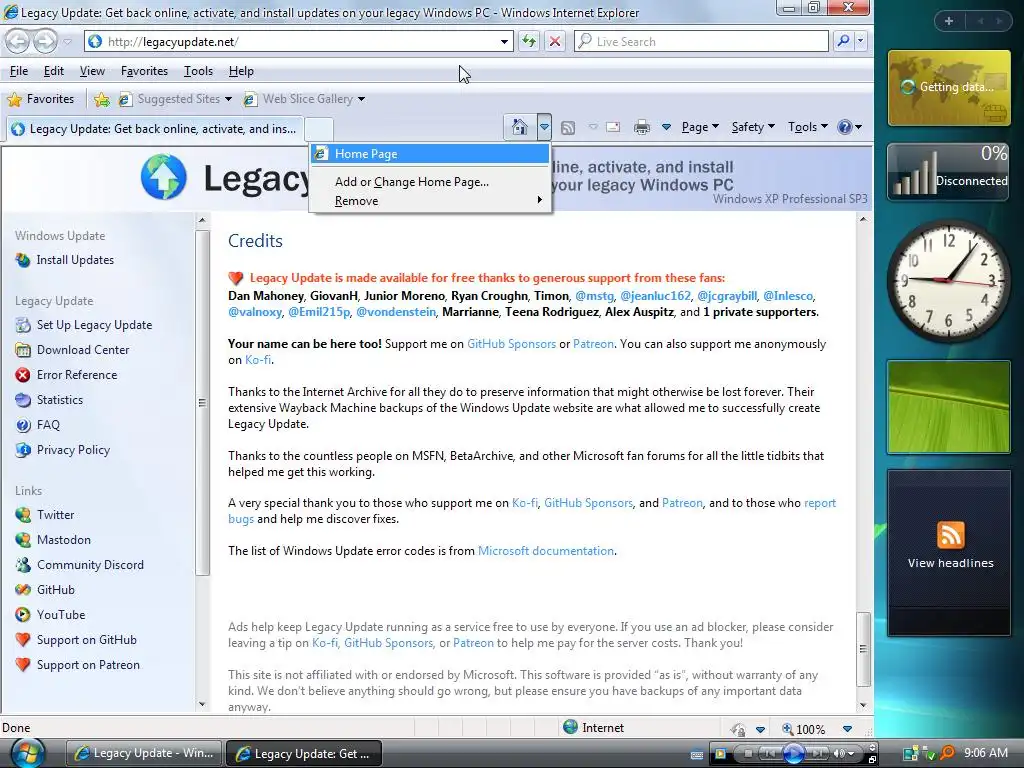
Task: Click the report bugs link
Action: [x=820, y=503]
